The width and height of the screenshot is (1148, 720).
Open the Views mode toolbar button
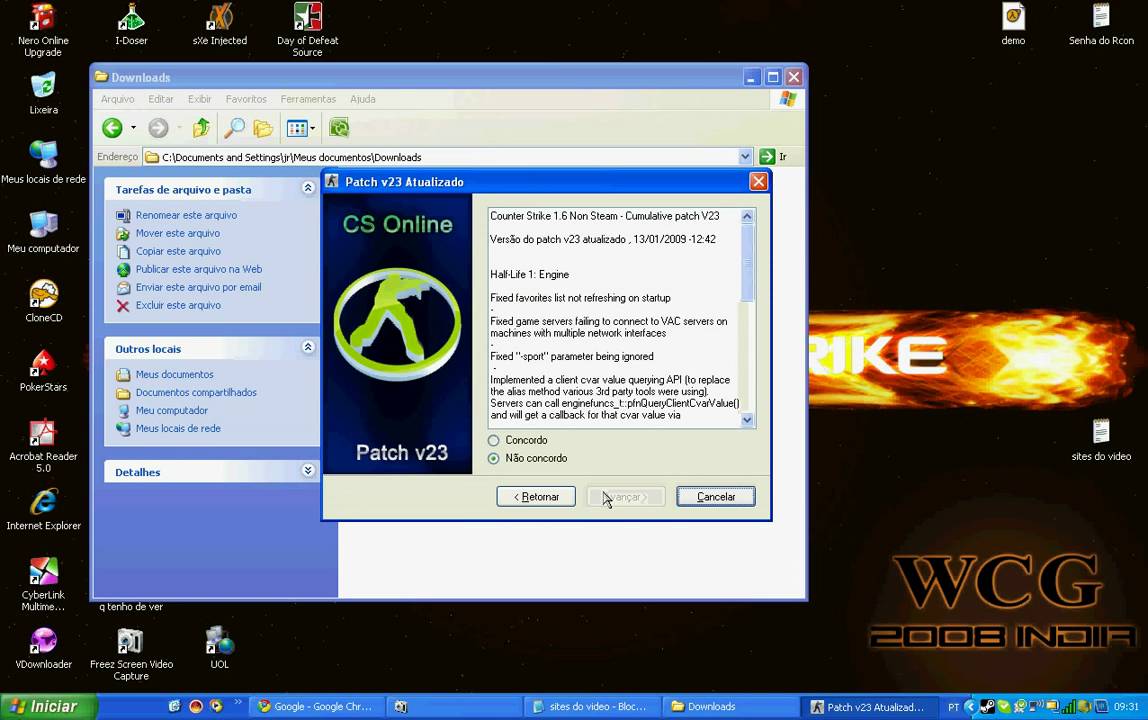(297, 128)
